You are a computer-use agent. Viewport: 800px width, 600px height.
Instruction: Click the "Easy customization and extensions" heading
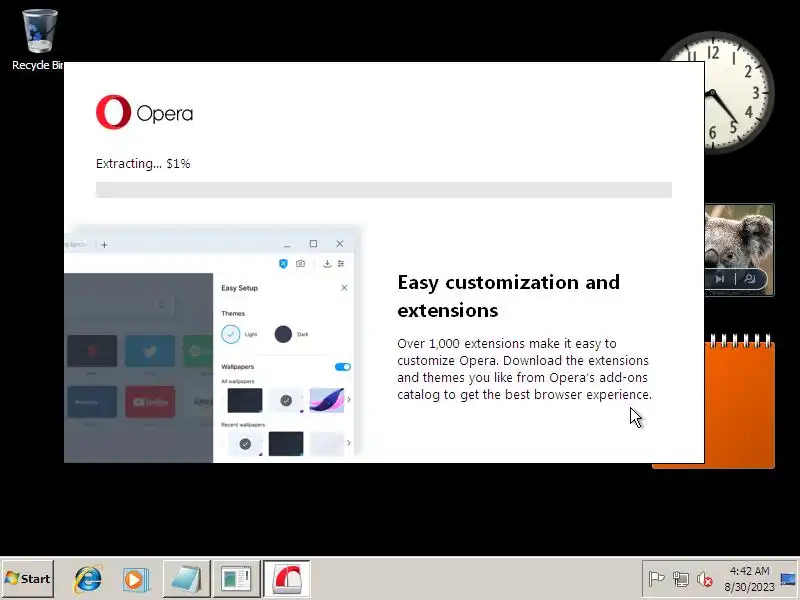[x=509, y=296]
